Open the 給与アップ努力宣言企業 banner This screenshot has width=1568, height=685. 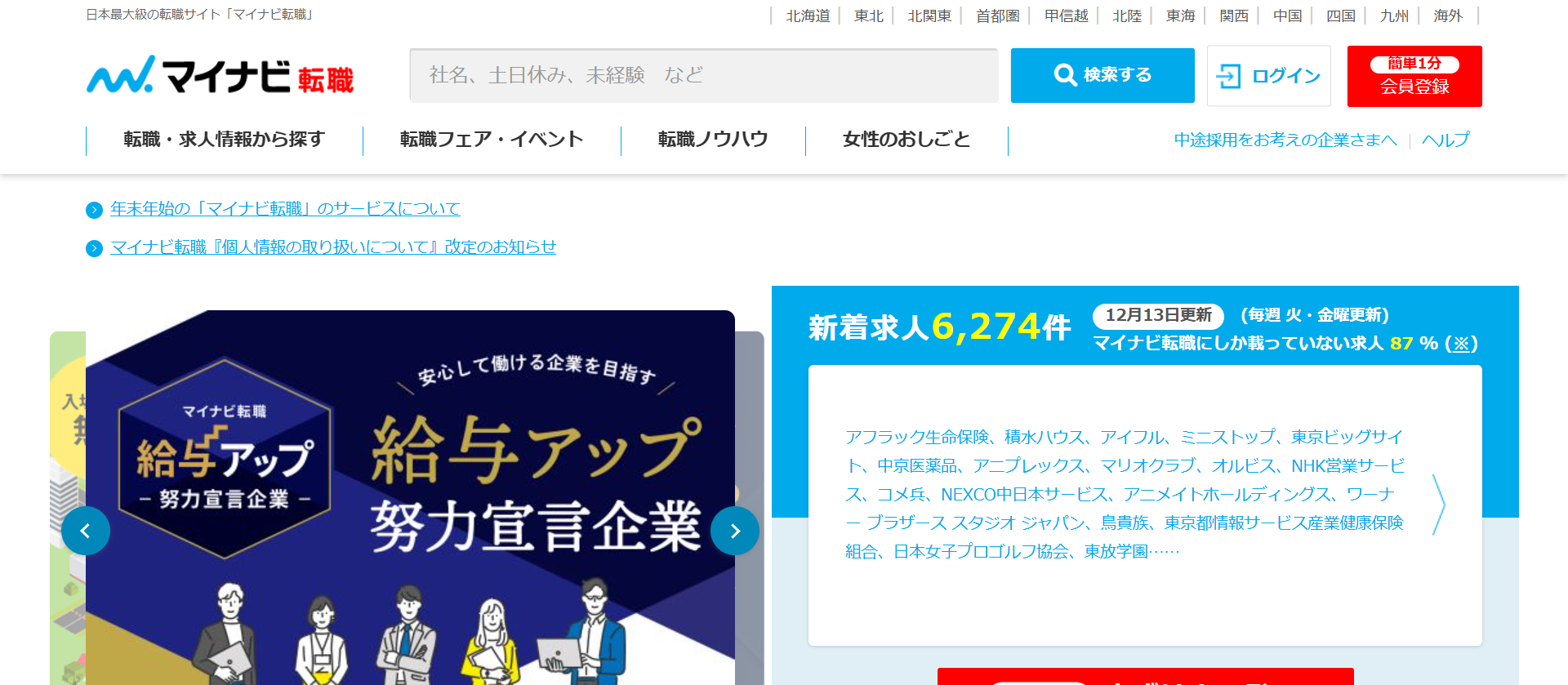[x=410, y=497]
